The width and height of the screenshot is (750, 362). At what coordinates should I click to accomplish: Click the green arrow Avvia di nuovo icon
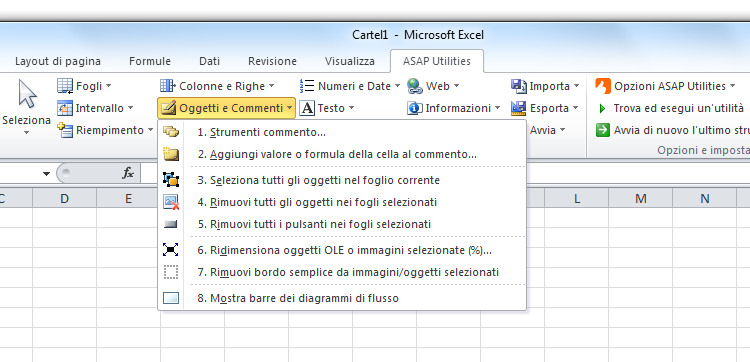pos(603,130)
